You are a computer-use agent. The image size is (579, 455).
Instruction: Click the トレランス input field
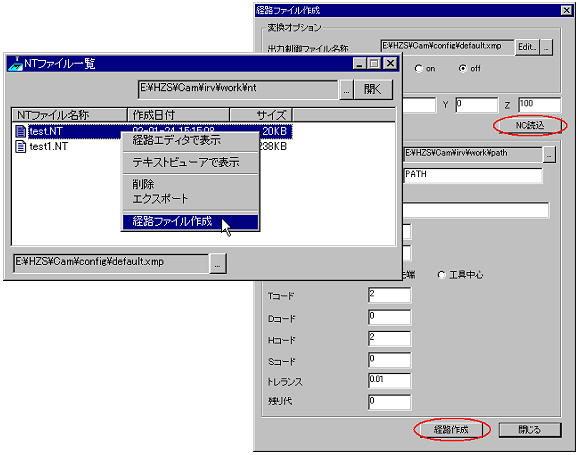(390, 380)
